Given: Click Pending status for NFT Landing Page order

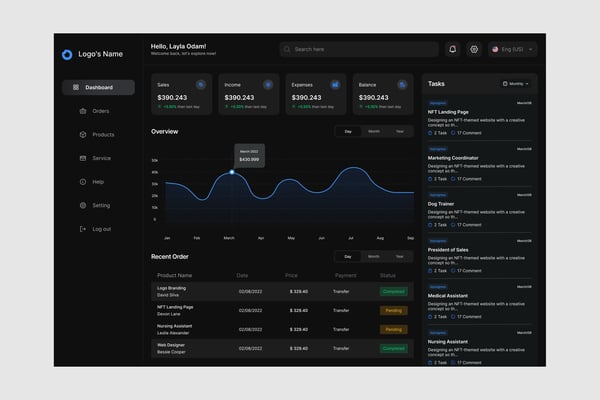Looking at the screenshot, I should (393, 310).
